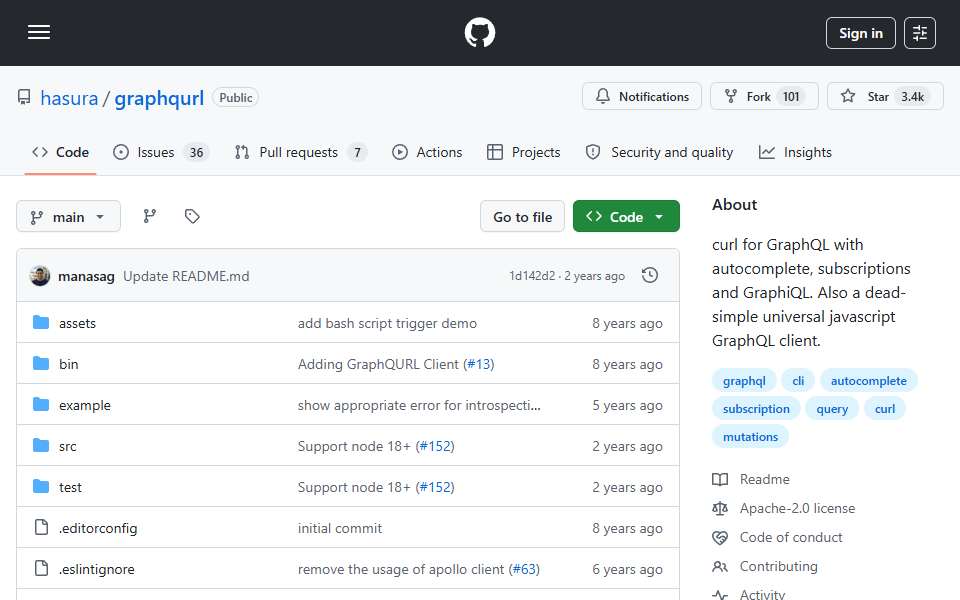960x600 pixels.
Task: Click the bin folder icon
Action: (x=41, y=364)
